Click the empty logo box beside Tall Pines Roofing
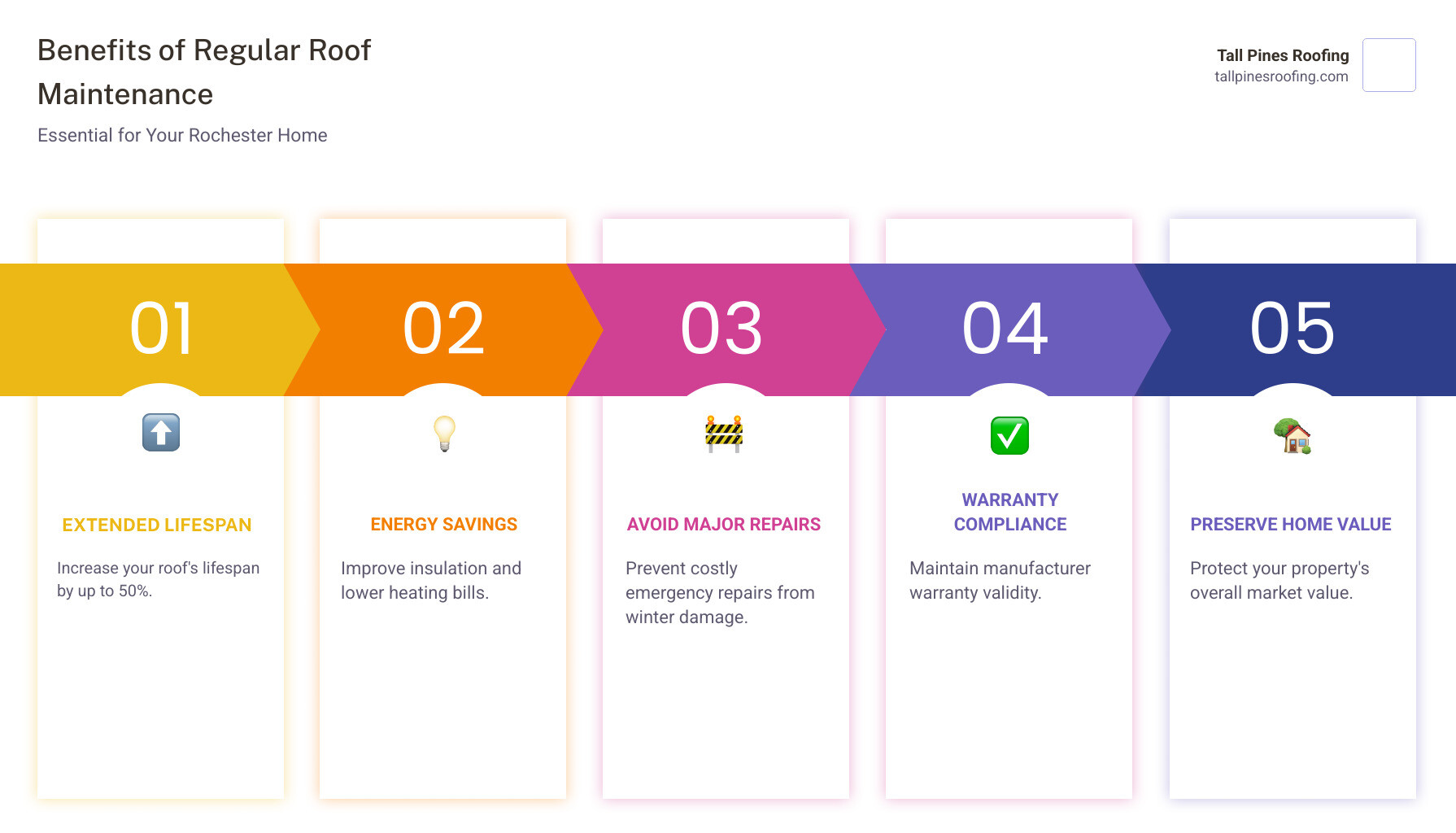The image size is (1456, 833). click(x=1388, y=65)
